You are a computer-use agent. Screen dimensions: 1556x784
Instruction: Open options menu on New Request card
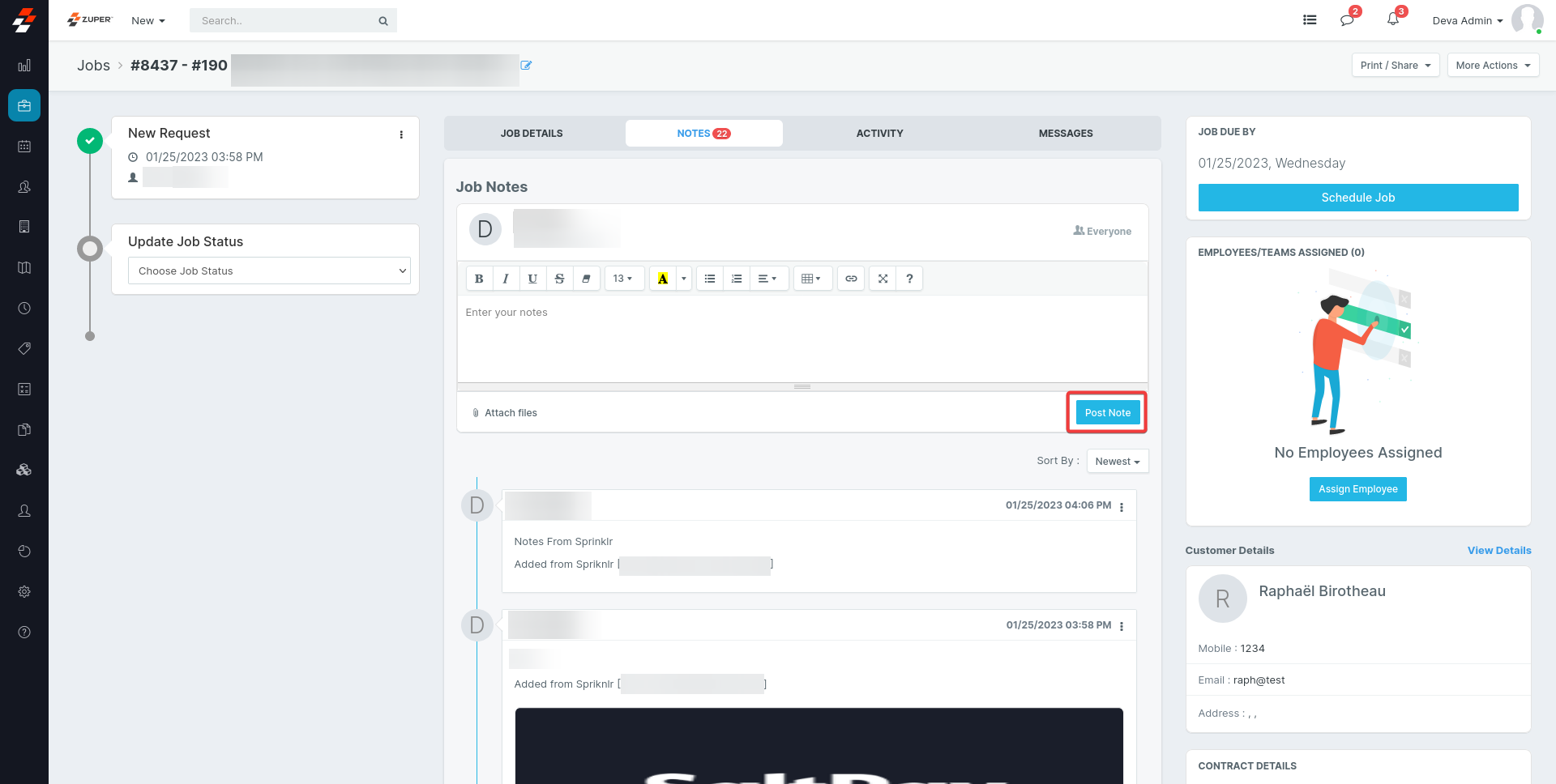click(x=401, y=134)
